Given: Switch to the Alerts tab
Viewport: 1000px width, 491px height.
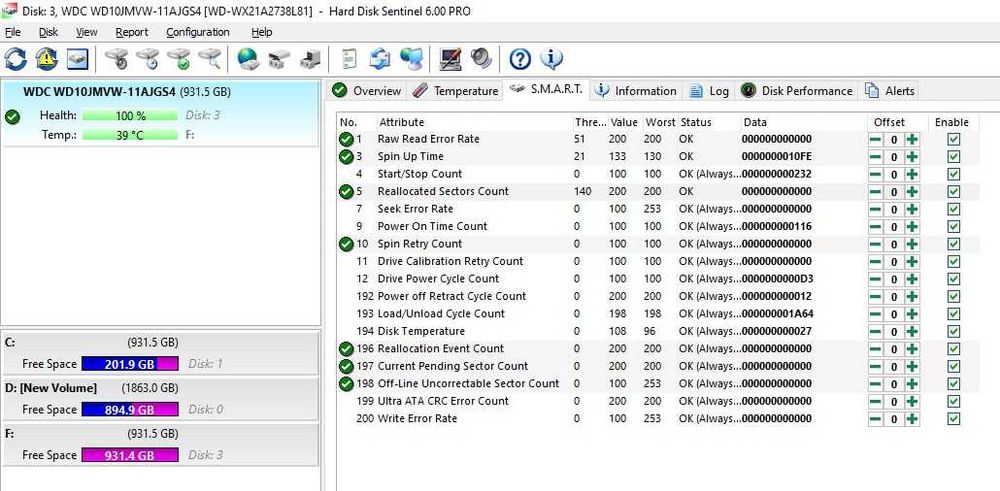Looking at the screenshot, I should tap(890, 91).
